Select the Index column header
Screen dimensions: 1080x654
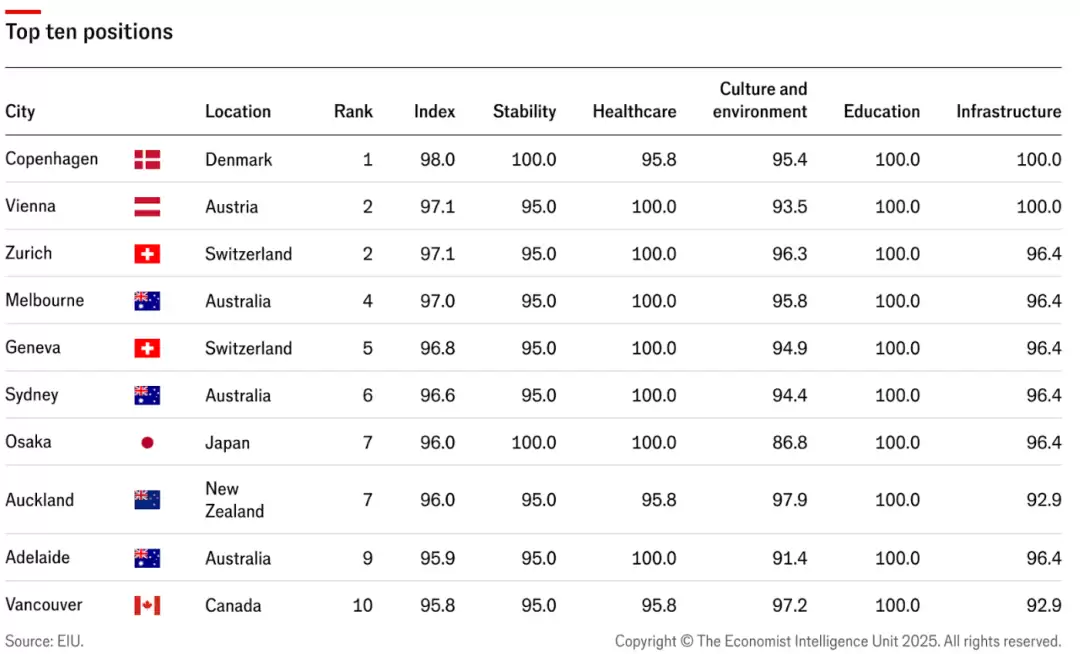tap(435, 112)
